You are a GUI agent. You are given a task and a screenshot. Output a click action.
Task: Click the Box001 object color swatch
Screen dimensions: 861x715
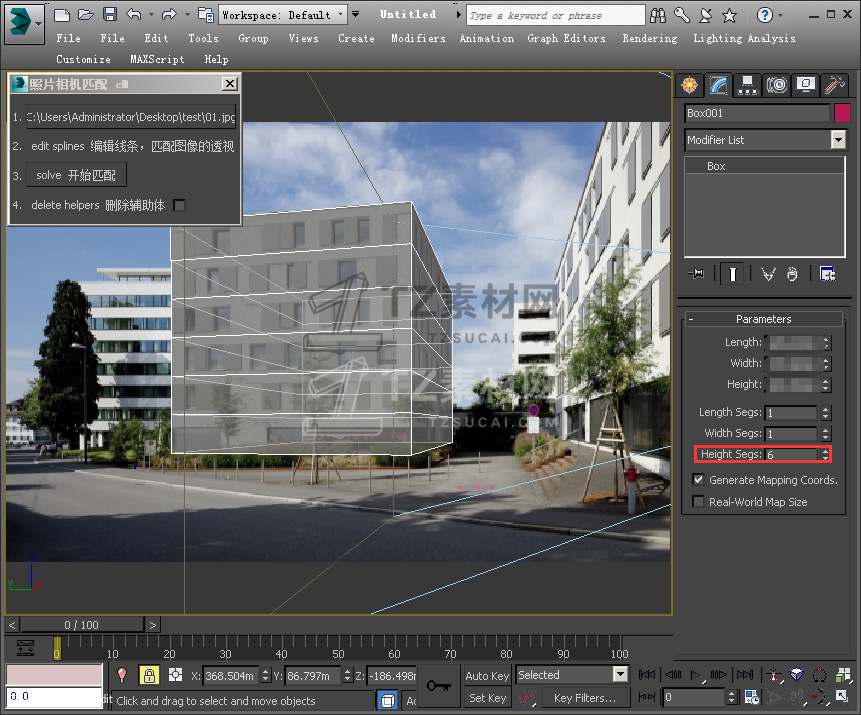click(x=842, y=113)
